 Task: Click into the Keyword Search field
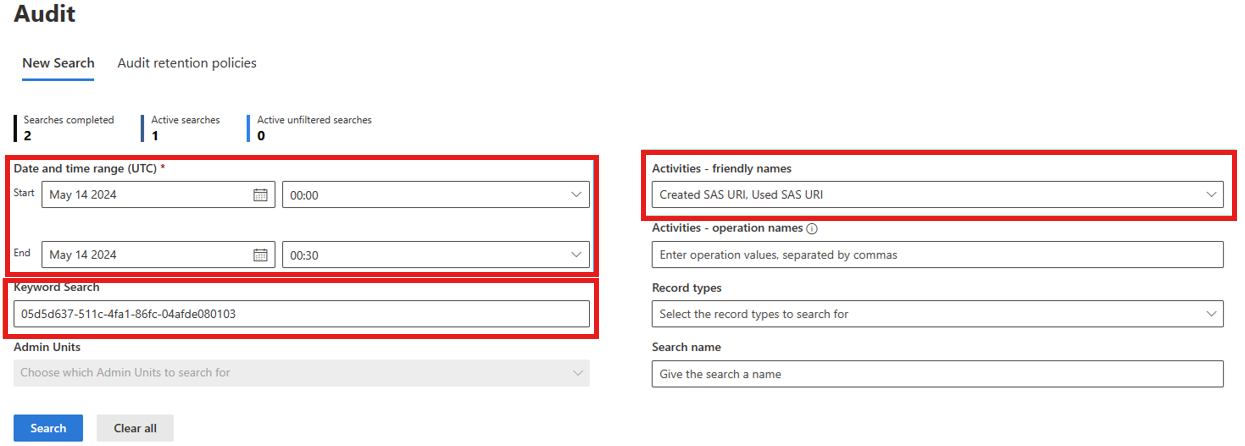coord(301,314)
